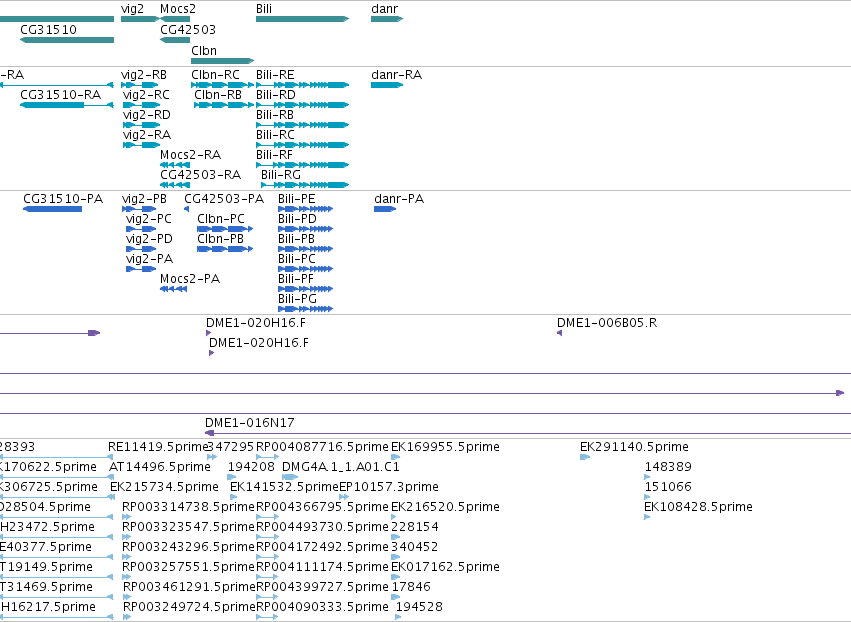Select the CG42503 gene feature
851x622 pixels.
pos(175,40)
